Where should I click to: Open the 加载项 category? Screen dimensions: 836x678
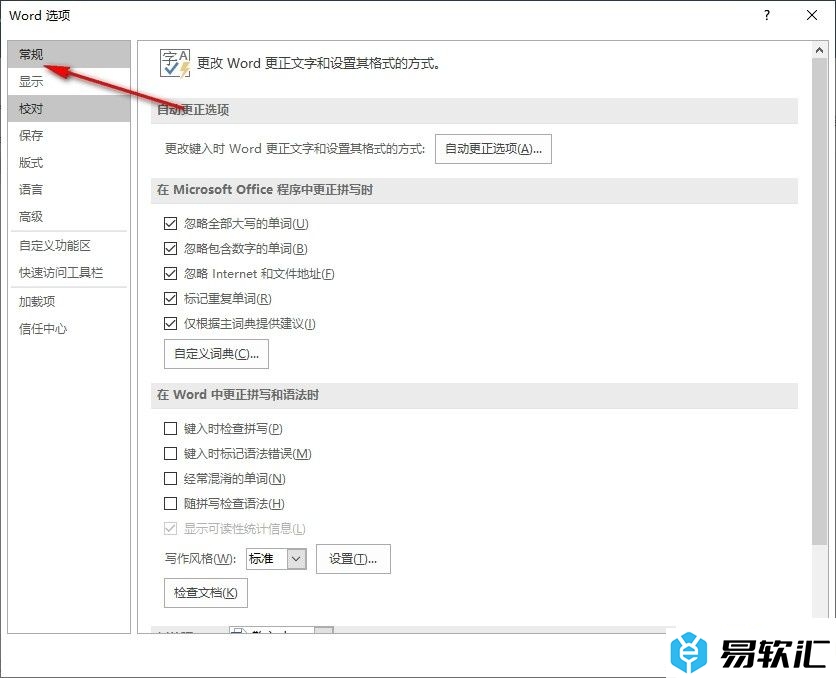69,302
